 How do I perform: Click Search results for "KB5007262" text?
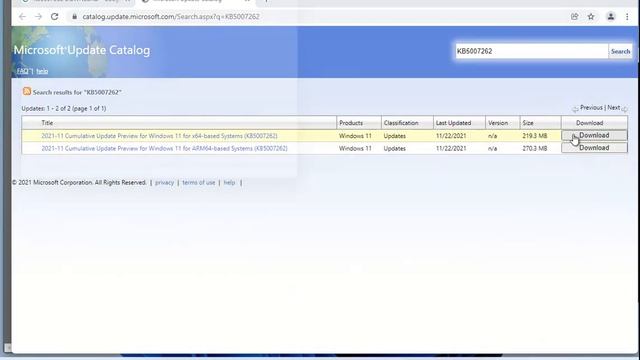pos(77,92)
